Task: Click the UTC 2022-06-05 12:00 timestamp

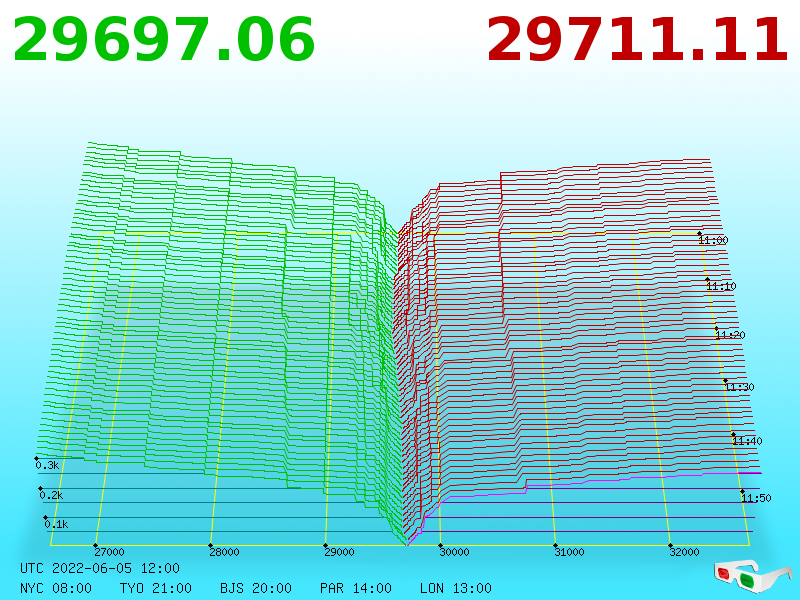Action: 100,568
